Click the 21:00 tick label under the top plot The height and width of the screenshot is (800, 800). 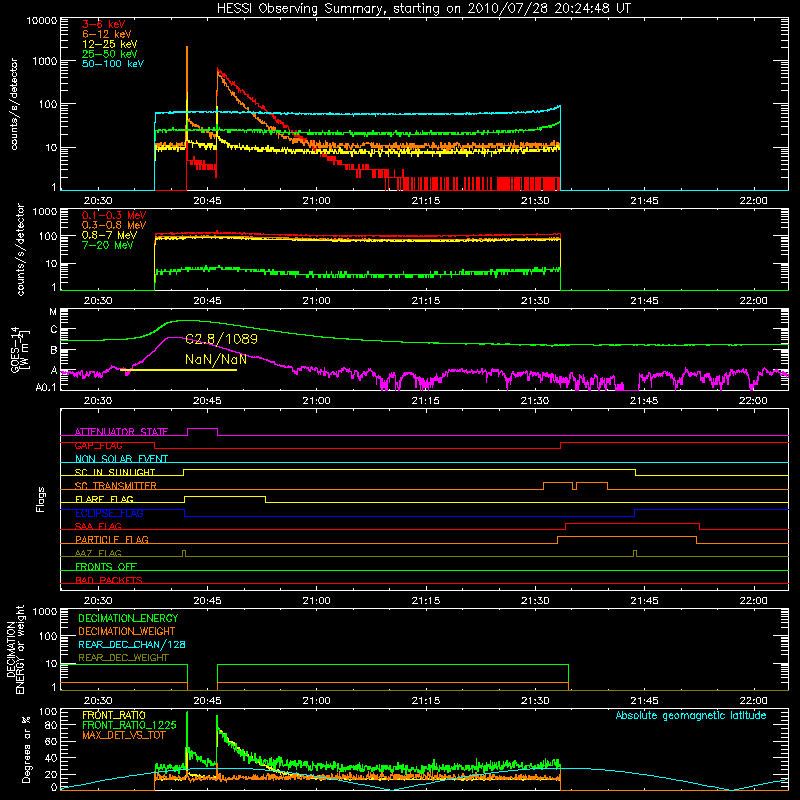(316, 201)
